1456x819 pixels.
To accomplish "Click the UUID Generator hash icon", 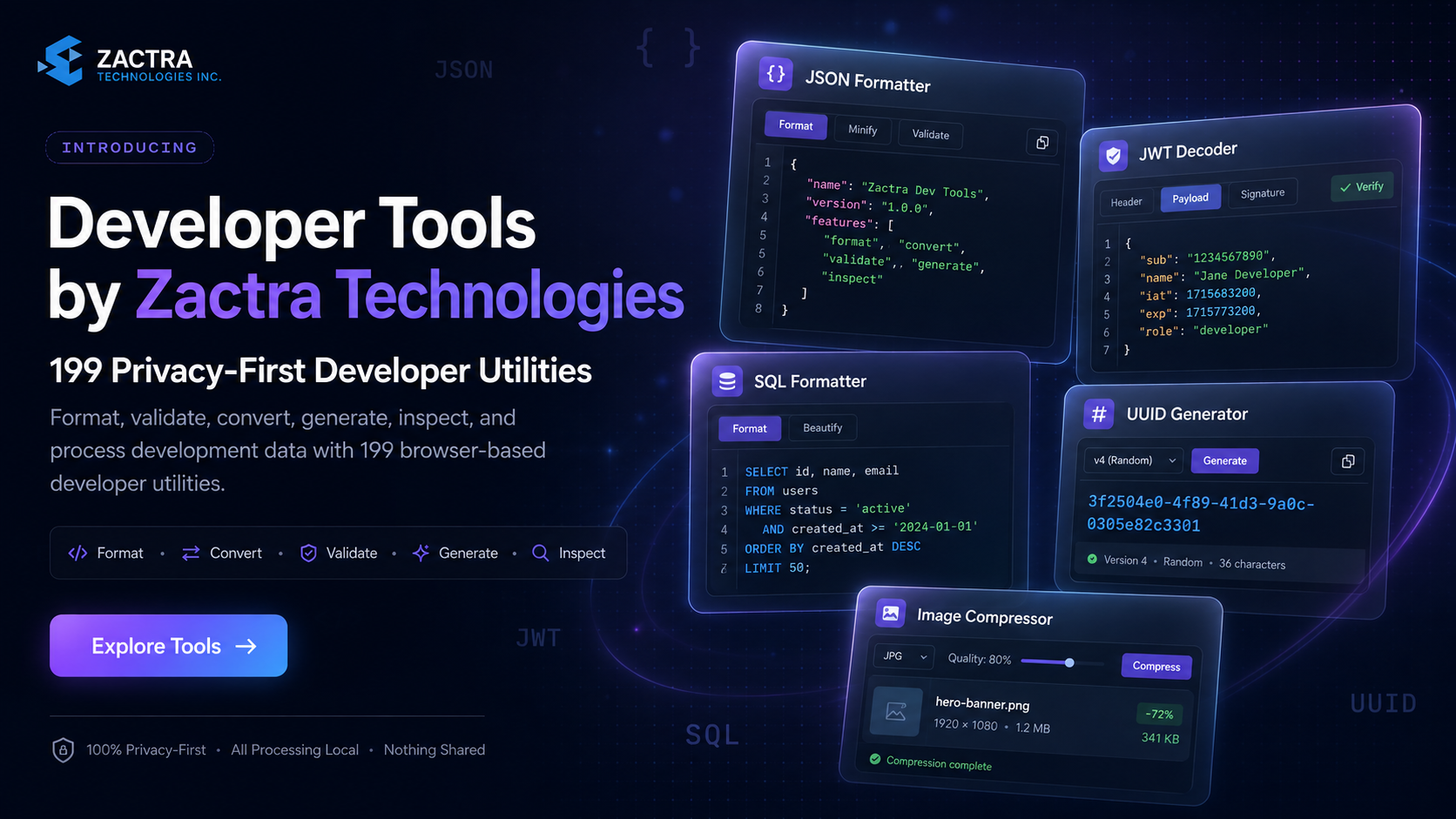I will point(1099,414).
